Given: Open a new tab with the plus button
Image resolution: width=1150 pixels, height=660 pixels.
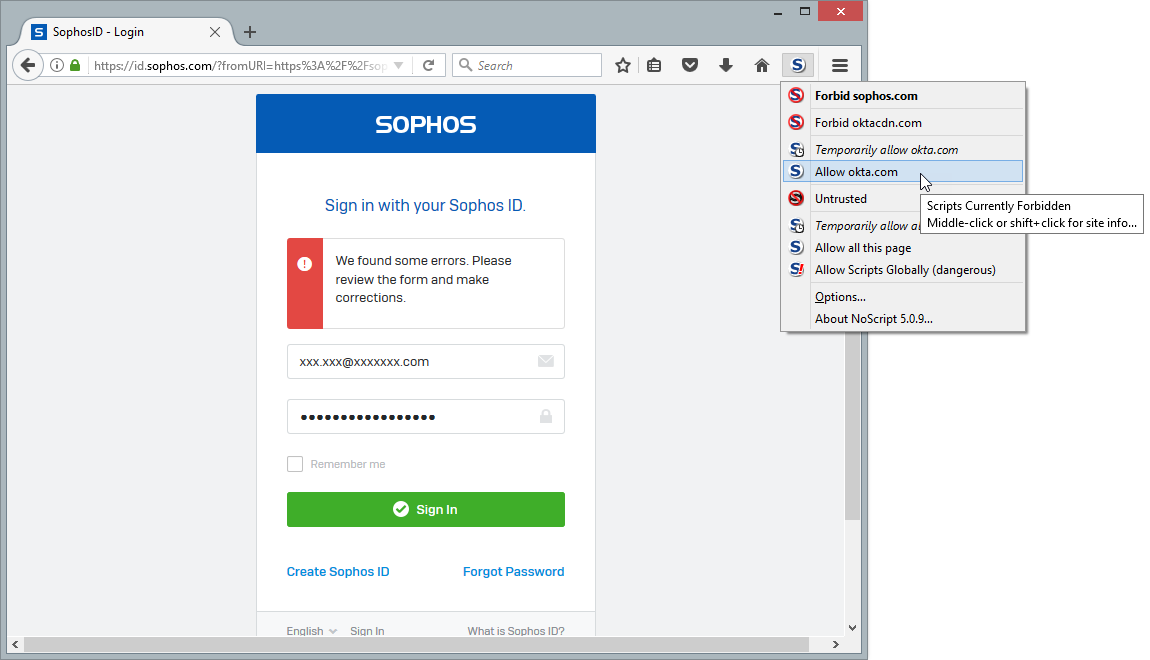Looking at the screenshot, I should tap(250, 32).
